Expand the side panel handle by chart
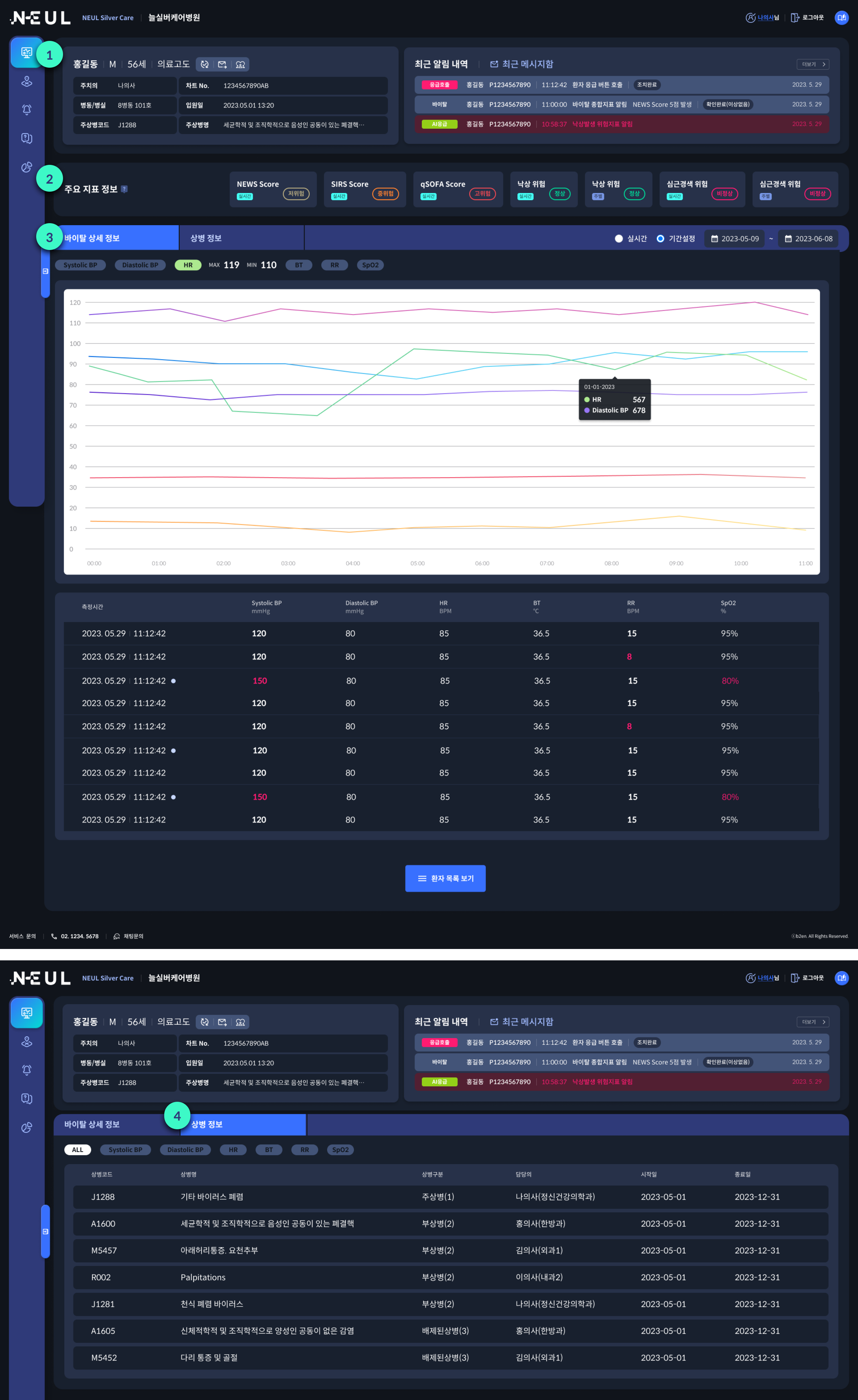Viewport: 858px width, 1400px height. coord(46,272)
